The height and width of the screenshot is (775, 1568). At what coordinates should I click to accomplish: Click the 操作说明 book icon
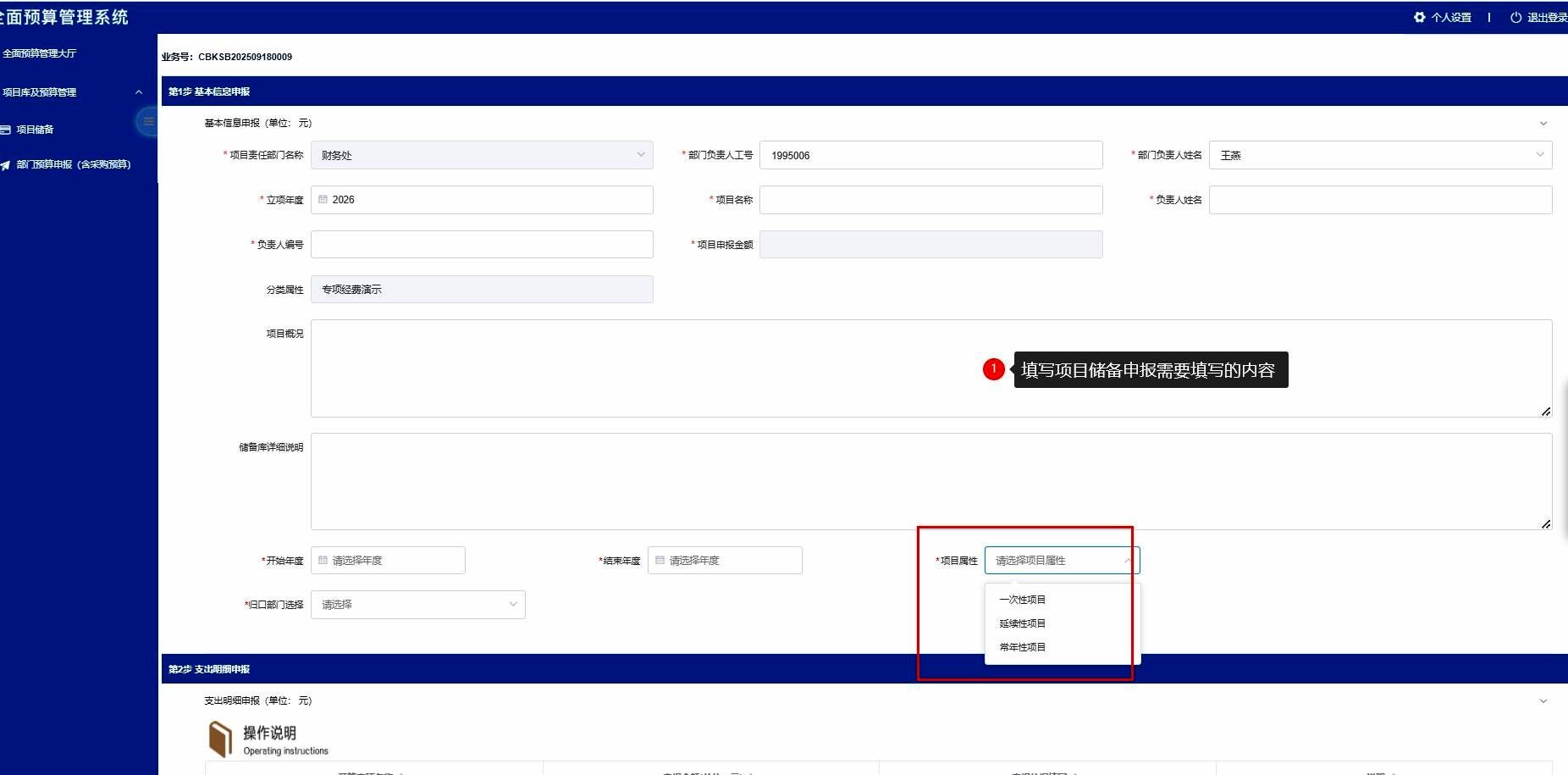(x=220, y=739)
